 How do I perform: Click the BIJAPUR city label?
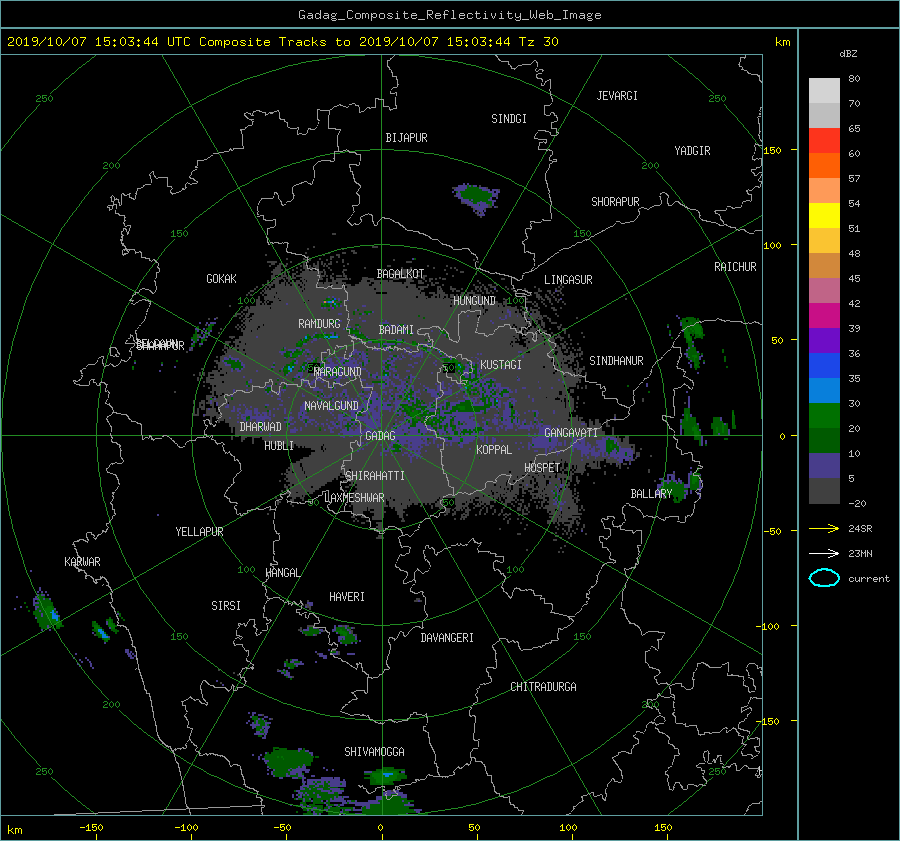[406, 138]
